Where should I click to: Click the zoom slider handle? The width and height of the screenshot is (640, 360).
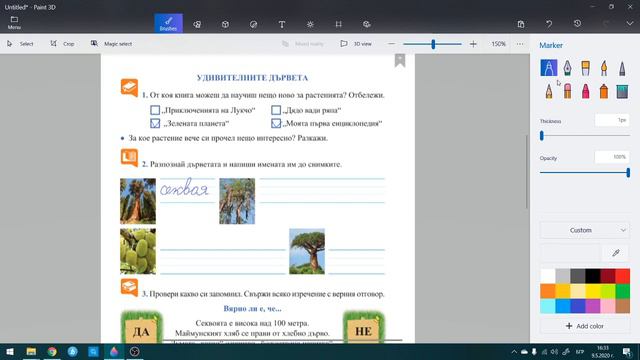(x=433, y=44)
